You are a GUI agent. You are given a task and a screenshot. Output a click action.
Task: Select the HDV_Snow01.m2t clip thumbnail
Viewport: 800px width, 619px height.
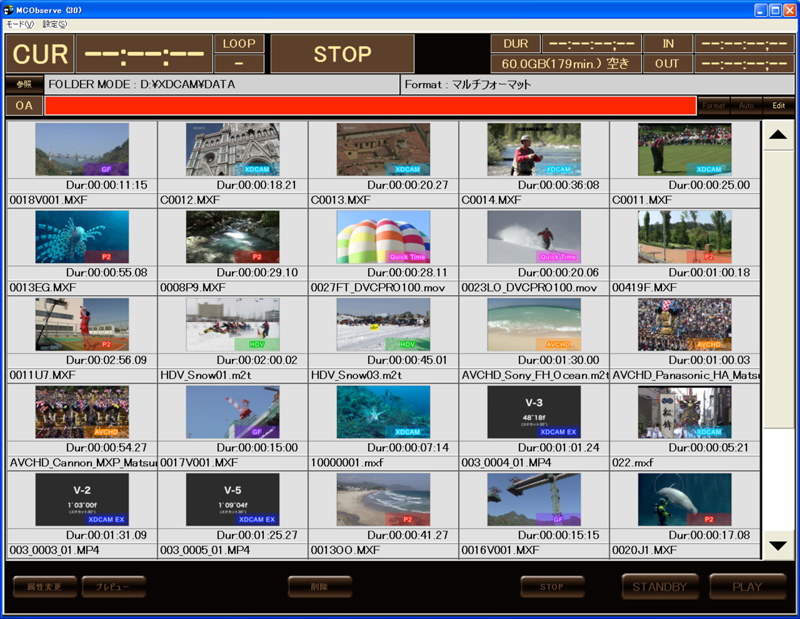232,324
